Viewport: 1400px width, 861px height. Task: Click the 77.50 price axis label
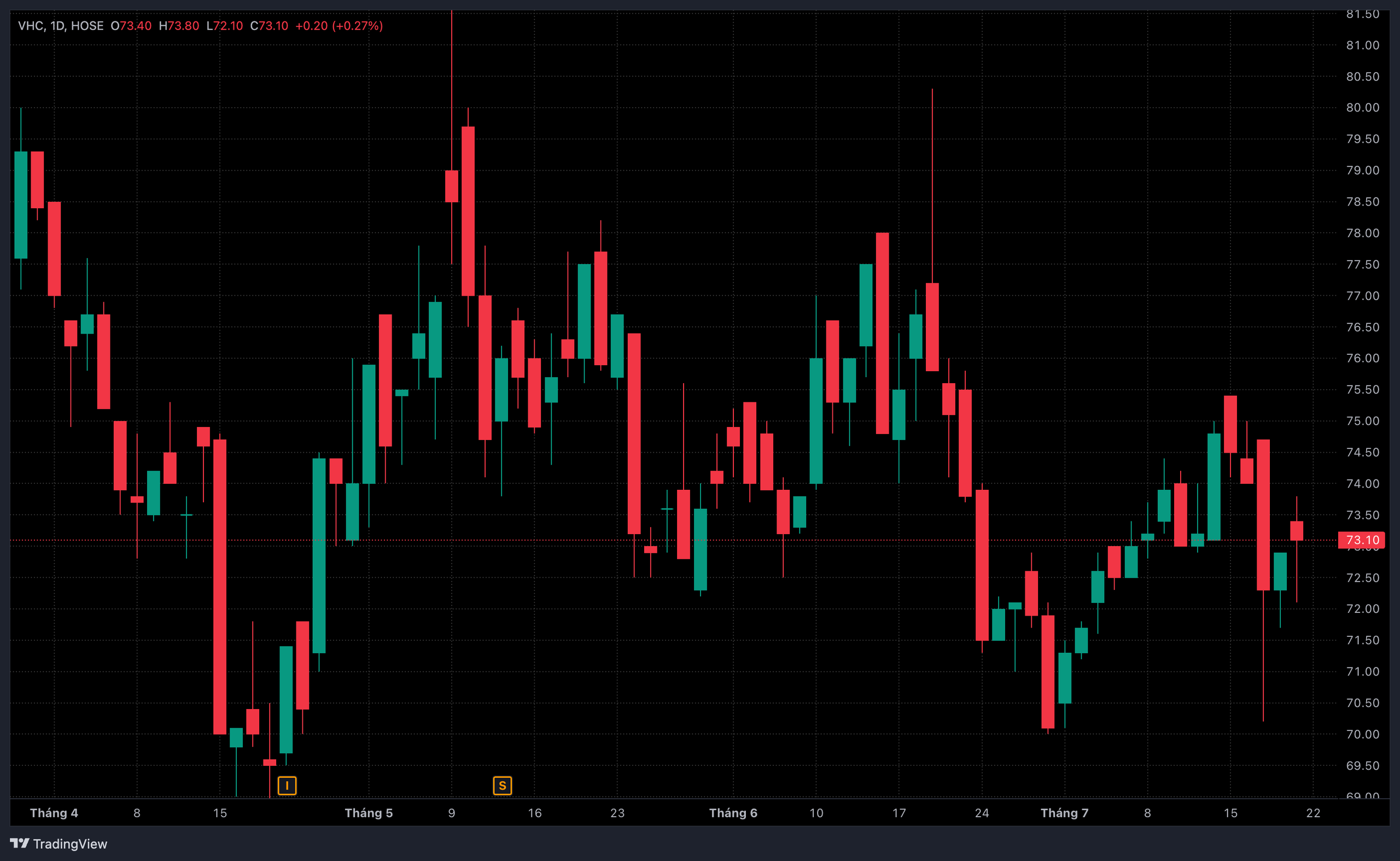tap(1362, 264)
